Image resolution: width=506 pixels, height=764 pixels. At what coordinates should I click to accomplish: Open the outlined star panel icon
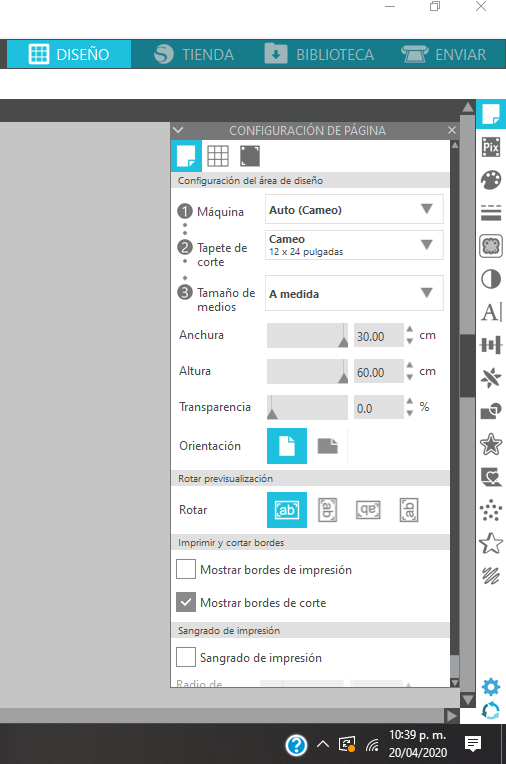(491, 543)
